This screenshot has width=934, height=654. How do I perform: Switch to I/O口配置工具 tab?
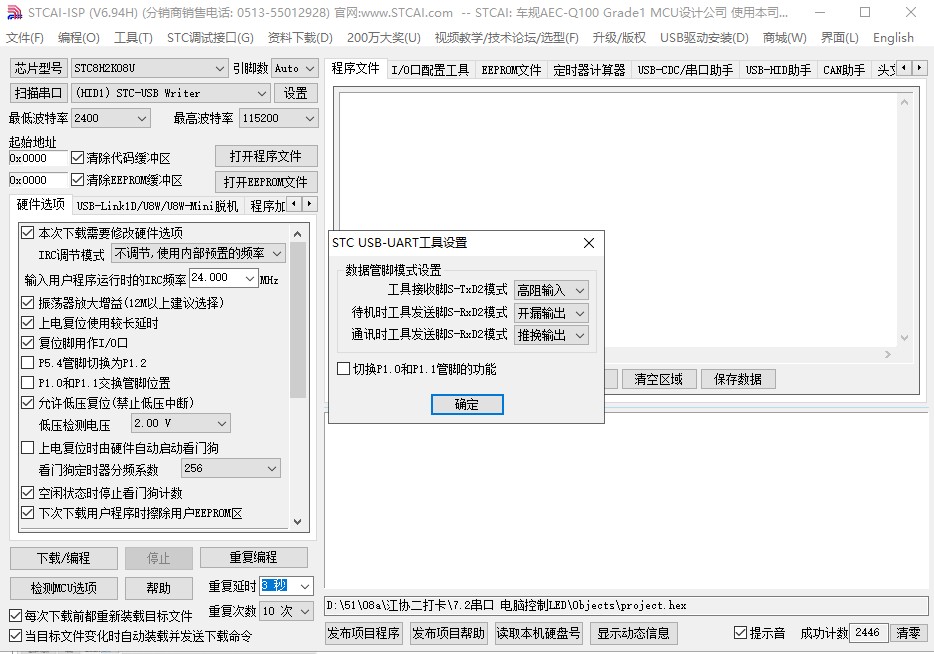click(430, 70)
